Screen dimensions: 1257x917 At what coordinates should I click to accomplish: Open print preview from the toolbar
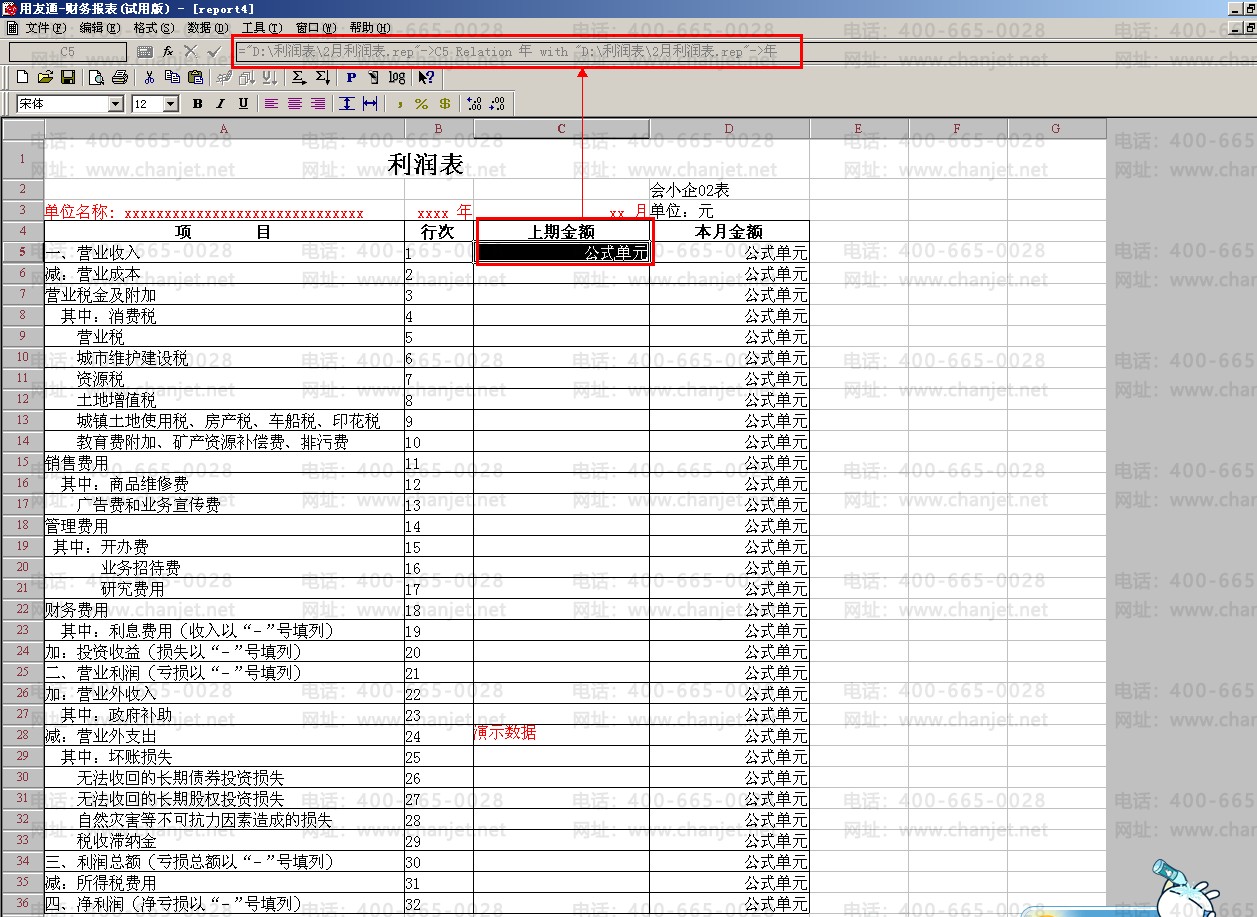pyautogui.click(x=97, y=77)
